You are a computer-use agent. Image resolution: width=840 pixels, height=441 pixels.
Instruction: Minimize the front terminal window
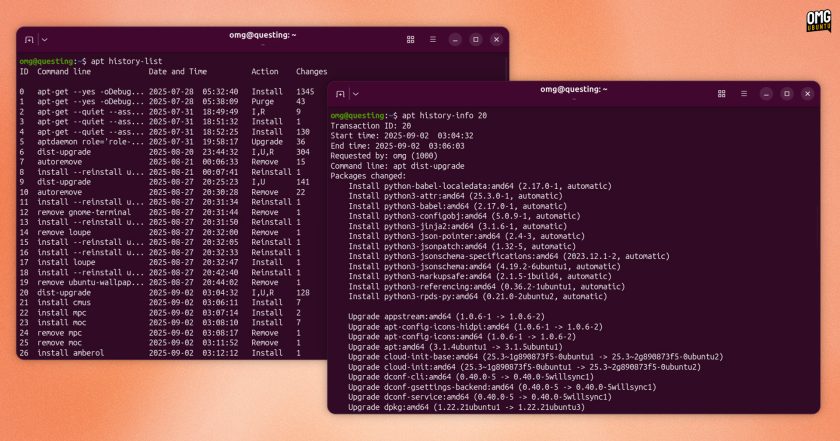[766, 94]
